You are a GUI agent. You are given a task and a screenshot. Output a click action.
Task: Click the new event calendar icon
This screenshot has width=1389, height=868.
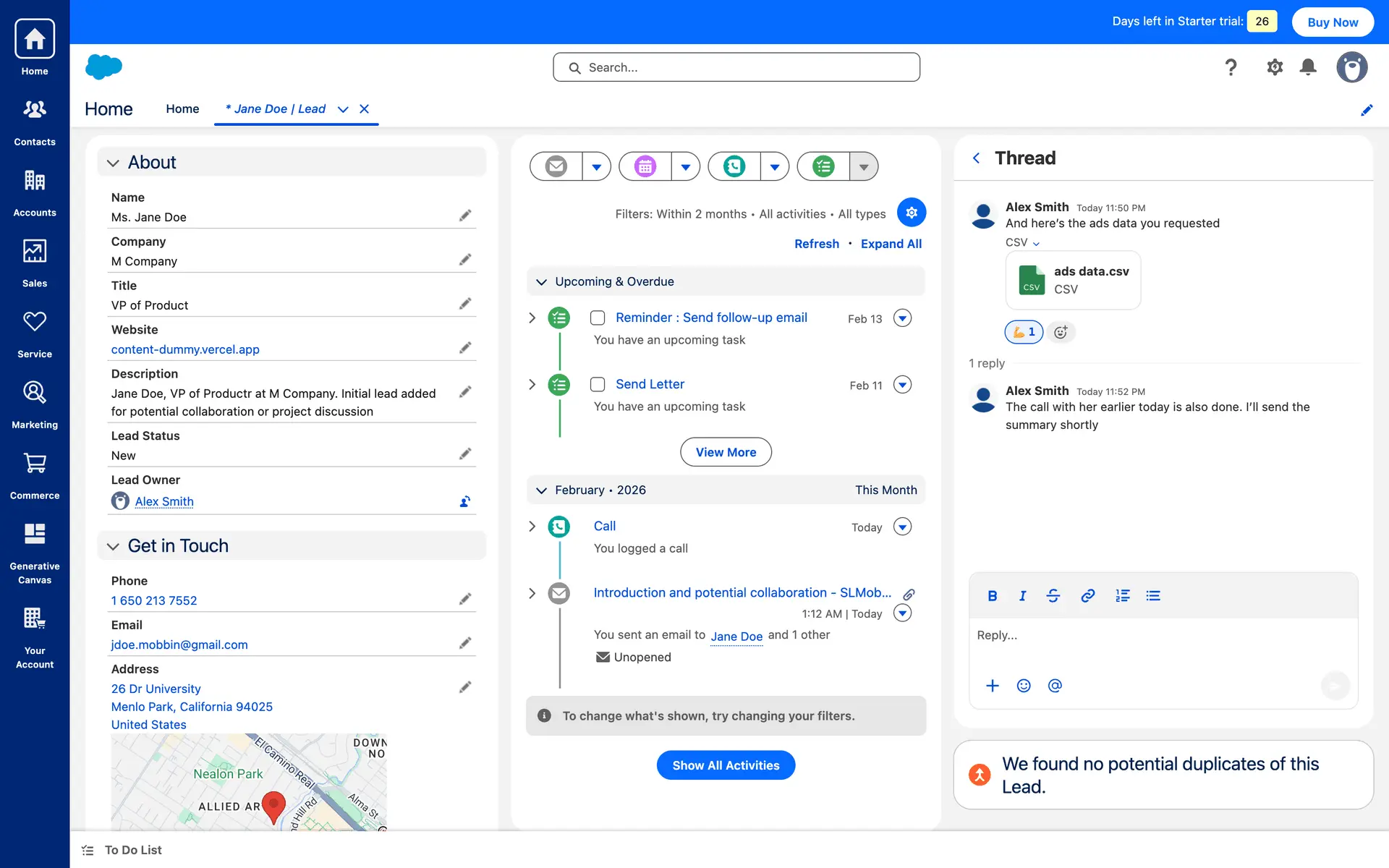click(645, 166)
